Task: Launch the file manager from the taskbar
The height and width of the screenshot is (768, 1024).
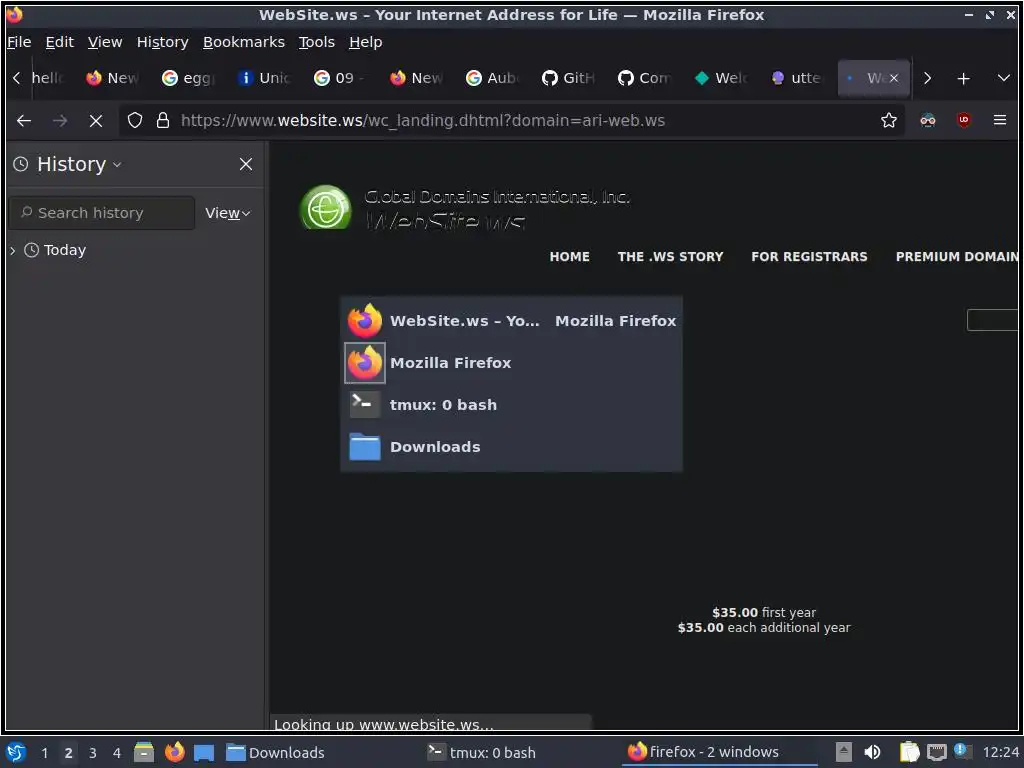Action: 144,752
